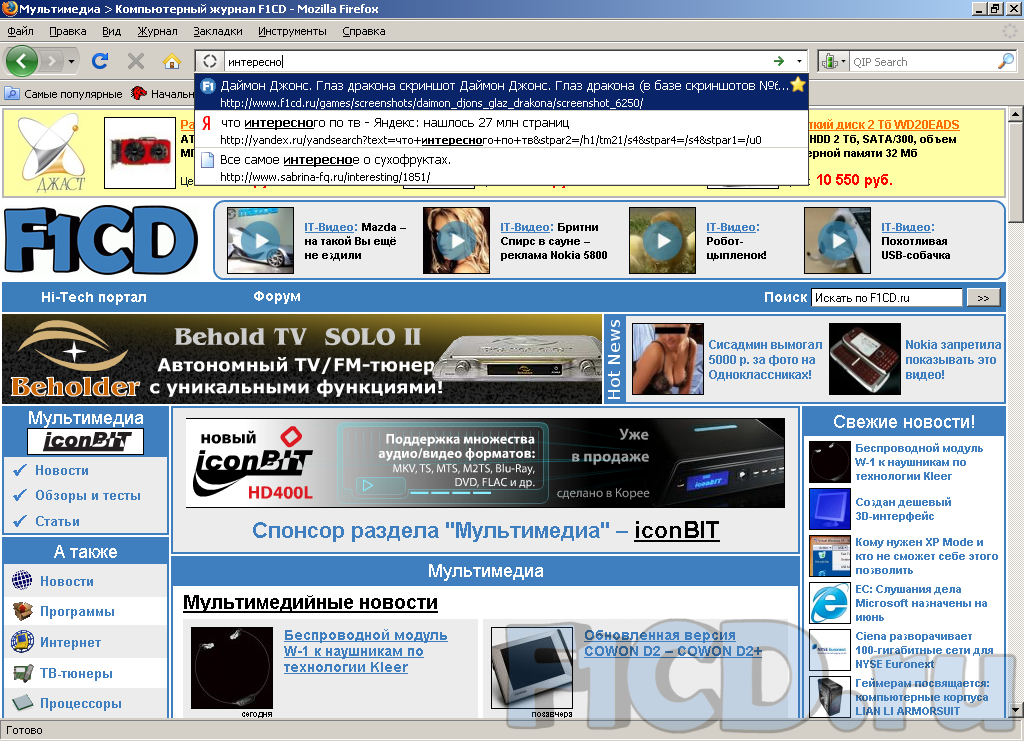Click the ДЖАСТ advertiser logo
Image resolution: width=1024 pixels, height=741 pixels.
pos(52,154)
